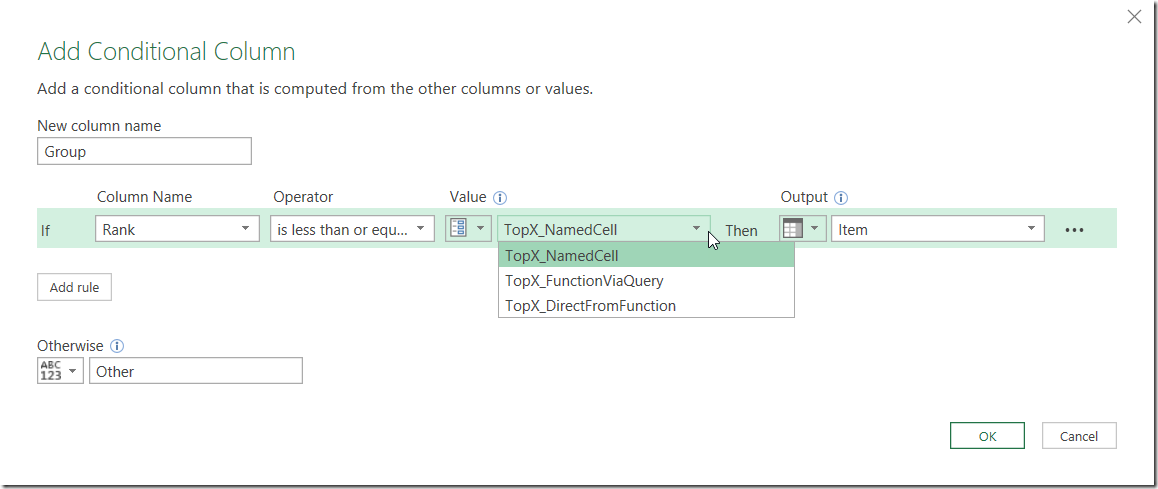This screenshot has height=489, width=1158.
Task: Confirm with the OK button
Action: 987,436
